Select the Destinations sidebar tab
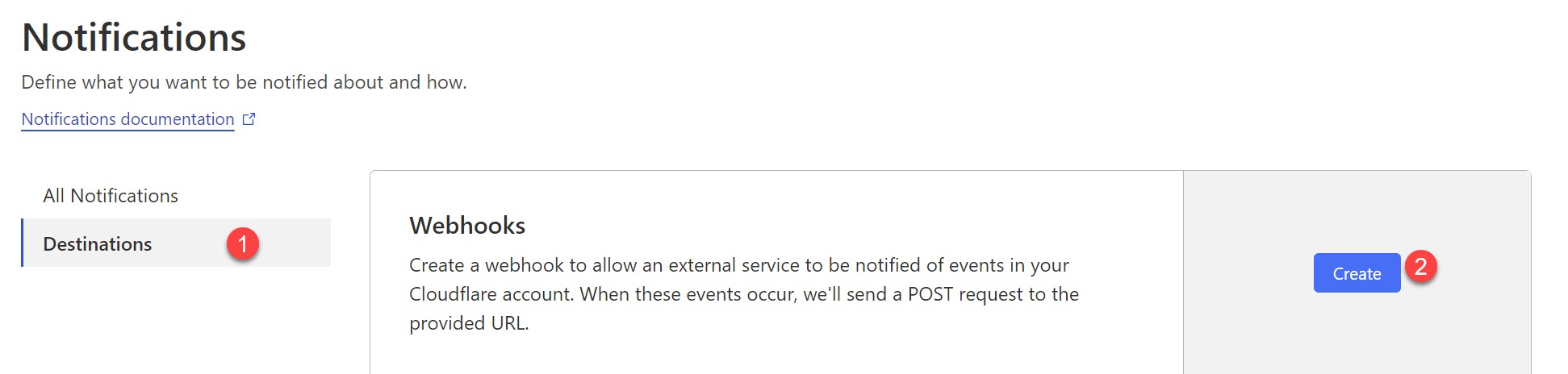The image size is (1568, 374). tap(98, 244)
